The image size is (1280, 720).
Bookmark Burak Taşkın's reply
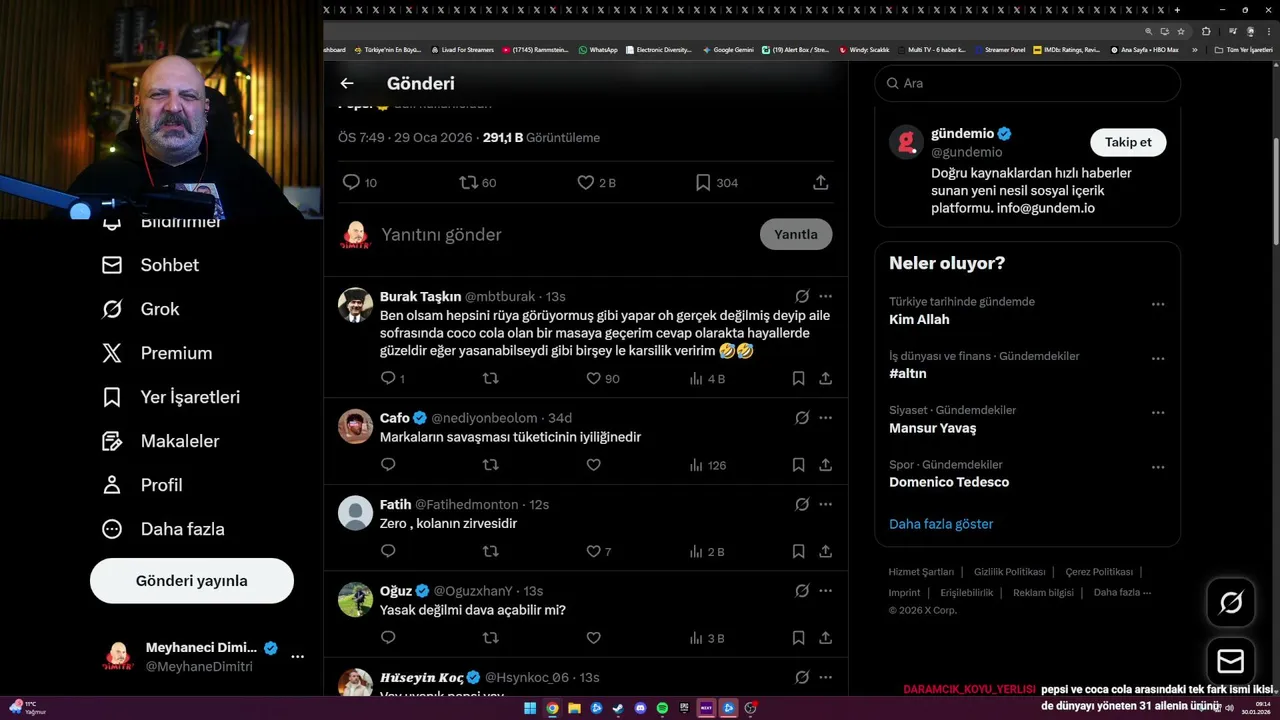(x=798, y=378)
